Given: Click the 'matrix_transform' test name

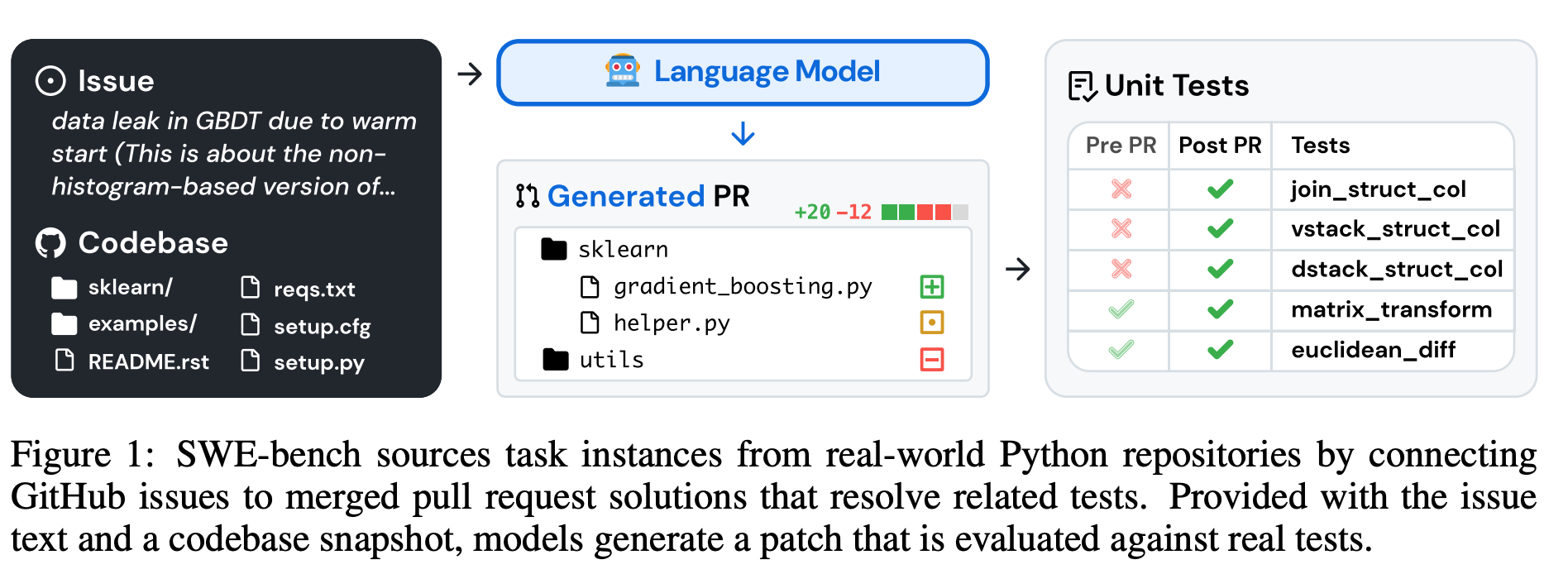Looking at the screenshot, I should pos(1392,309).
